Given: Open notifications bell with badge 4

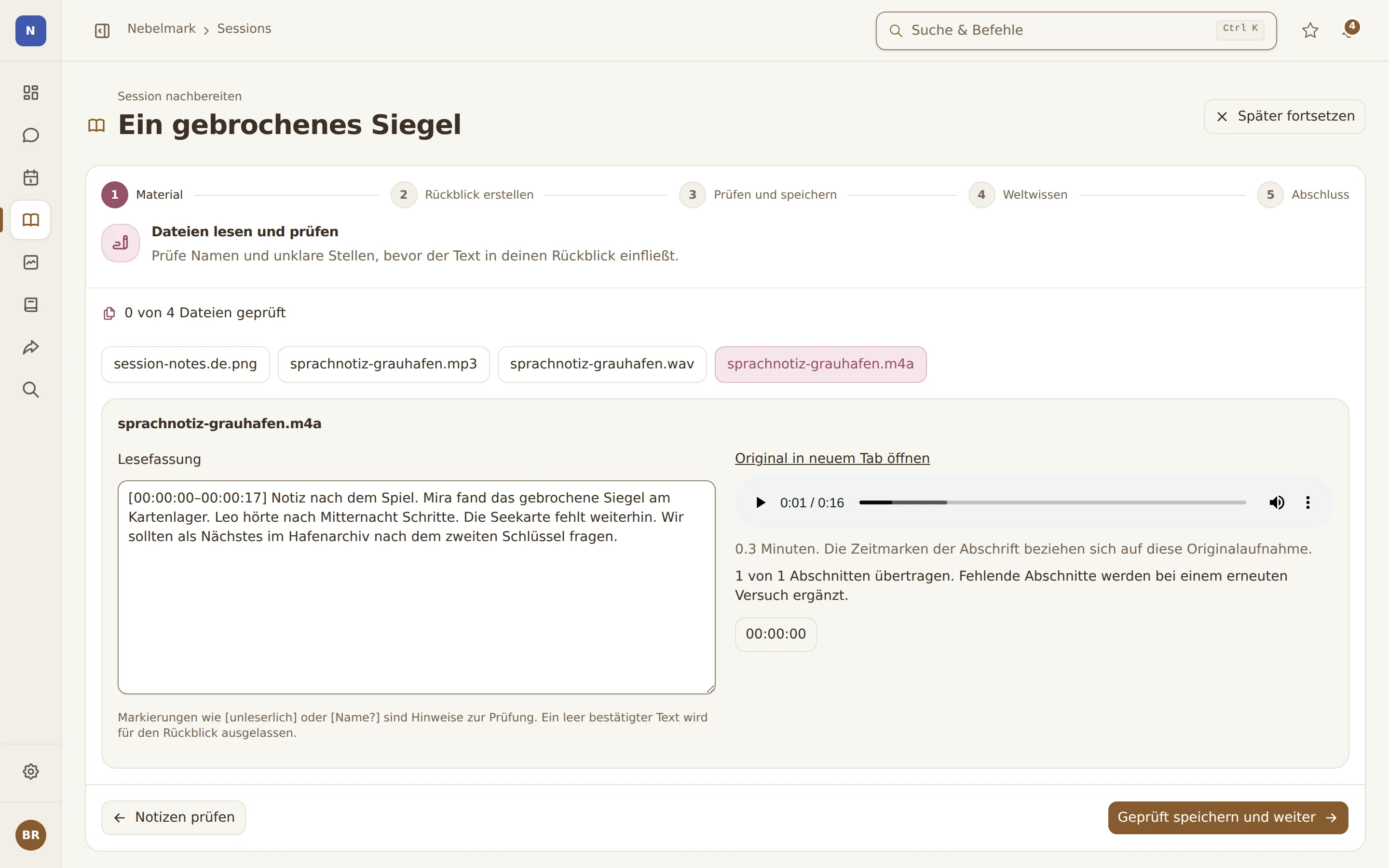Looking at the screenshot, I should pos(1349,30).
